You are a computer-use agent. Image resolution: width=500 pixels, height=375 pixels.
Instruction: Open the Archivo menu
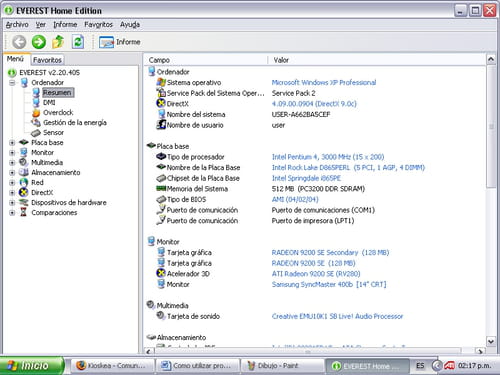coord(17,24)
